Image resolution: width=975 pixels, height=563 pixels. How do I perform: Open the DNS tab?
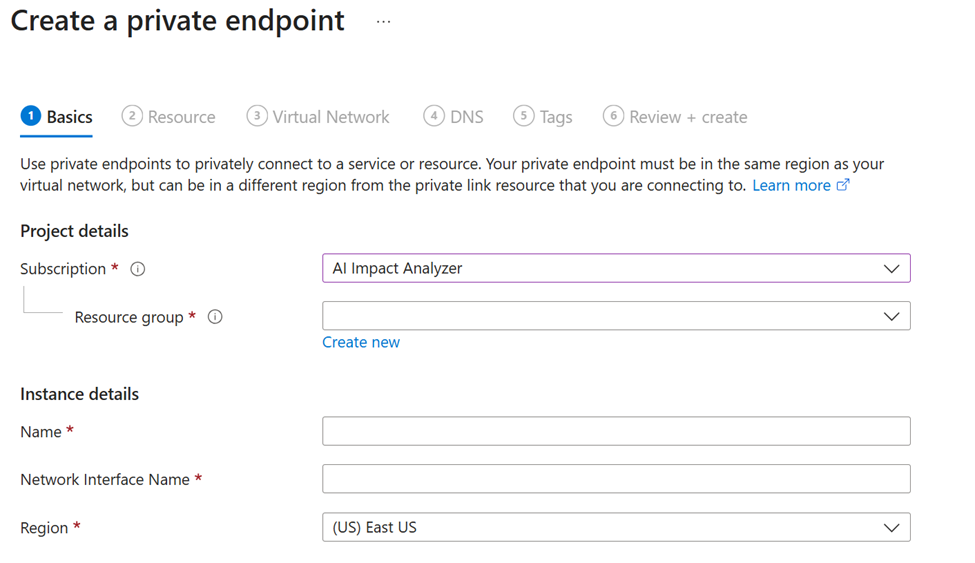tap(466, 117)
